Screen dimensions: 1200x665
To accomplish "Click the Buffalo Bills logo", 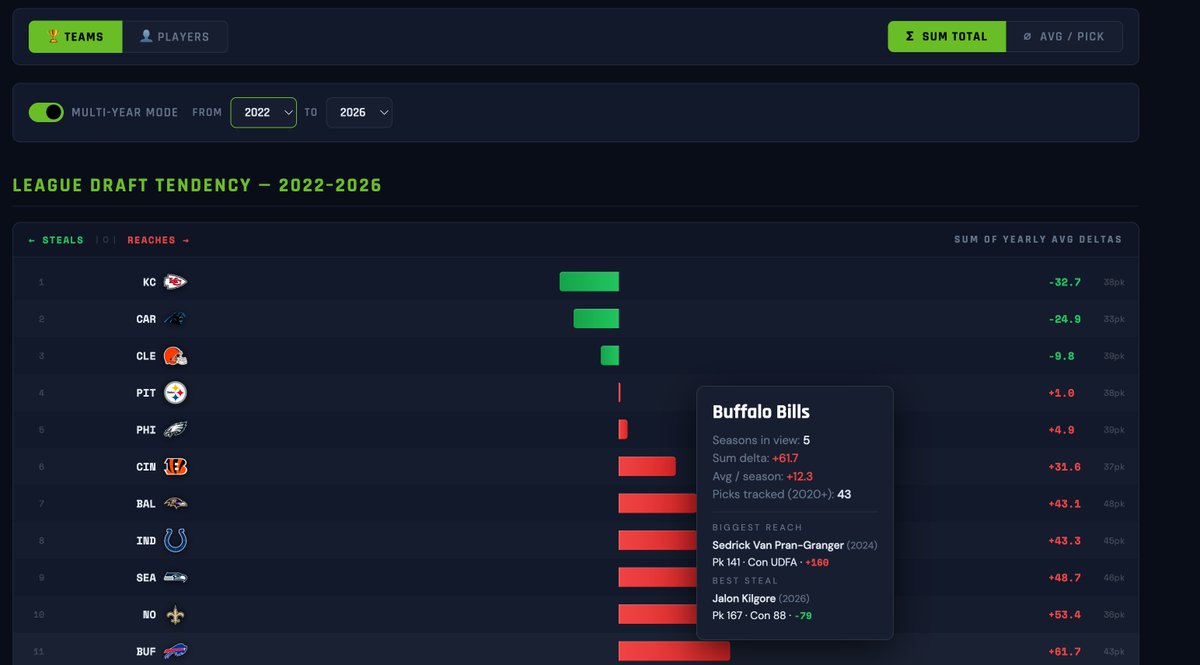I will coord(175,652).
